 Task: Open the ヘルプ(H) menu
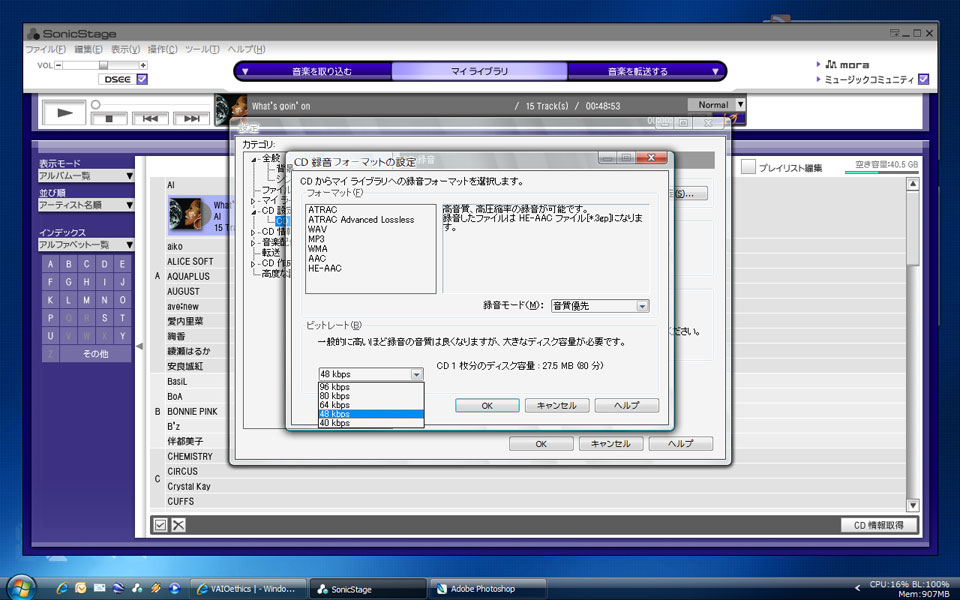[x=246, y=49]
